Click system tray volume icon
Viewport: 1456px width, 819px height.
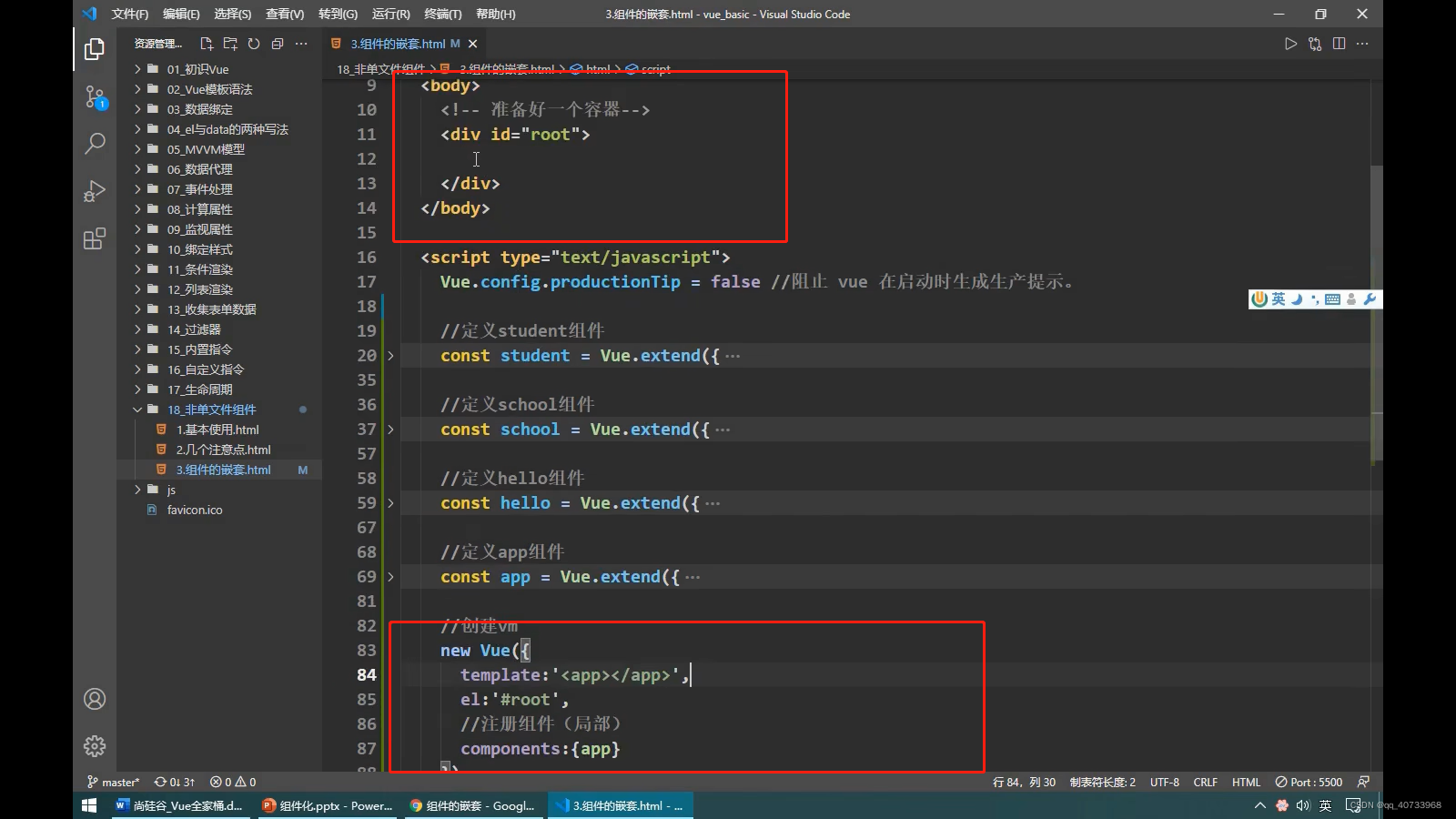coord(1303,805)
